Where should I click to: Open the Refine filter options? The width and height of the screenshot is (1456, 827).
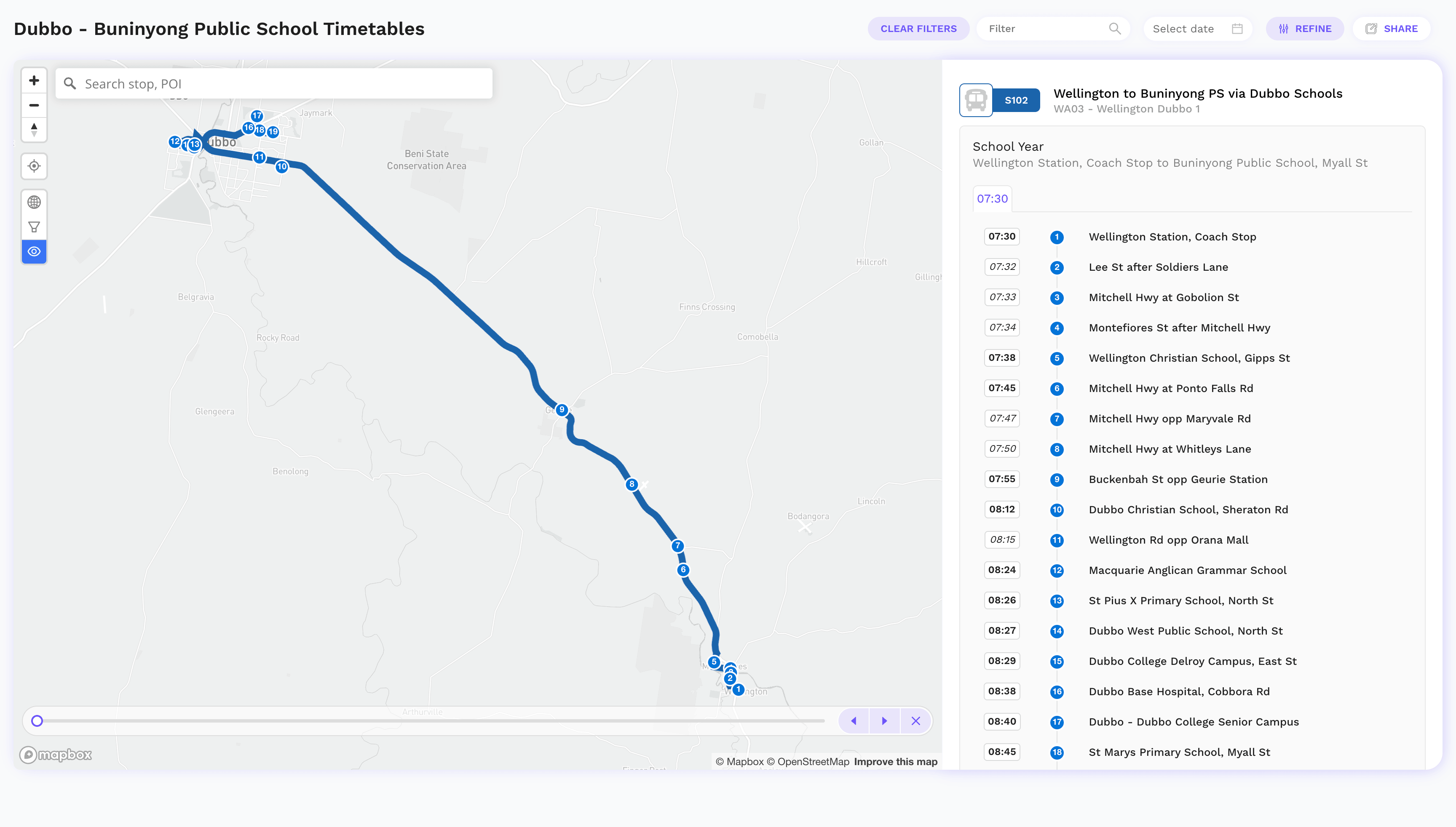1305,28
